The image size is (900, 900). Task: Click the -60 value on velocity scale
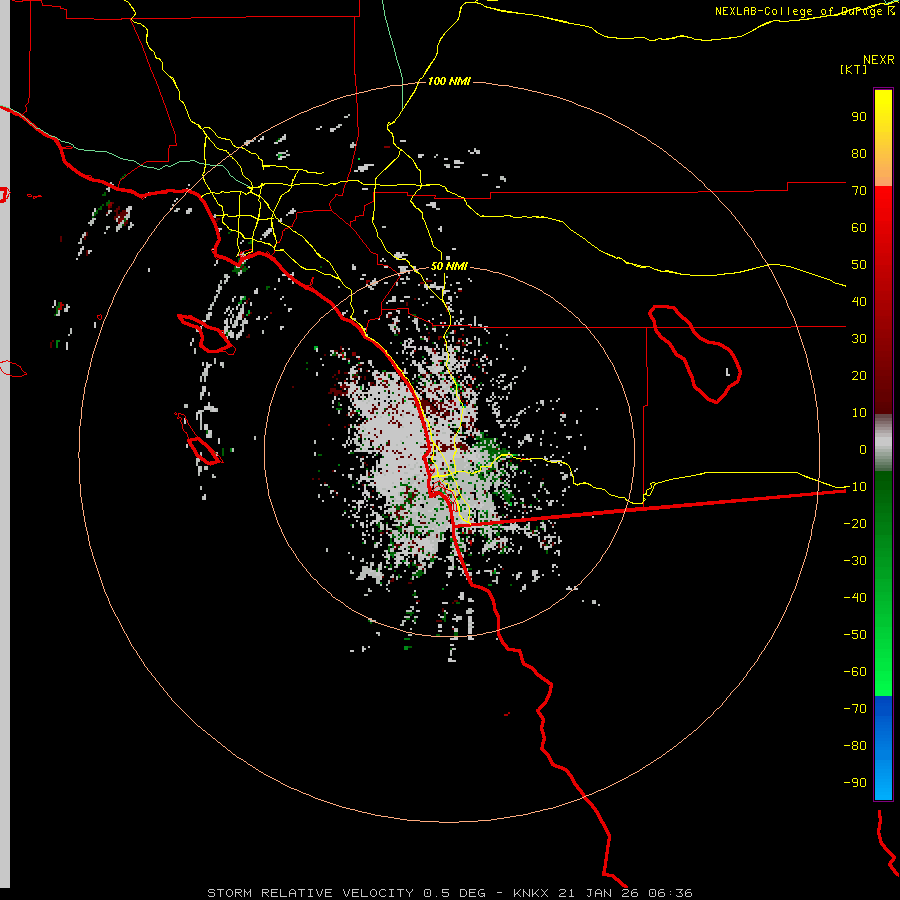pos(855,672)
